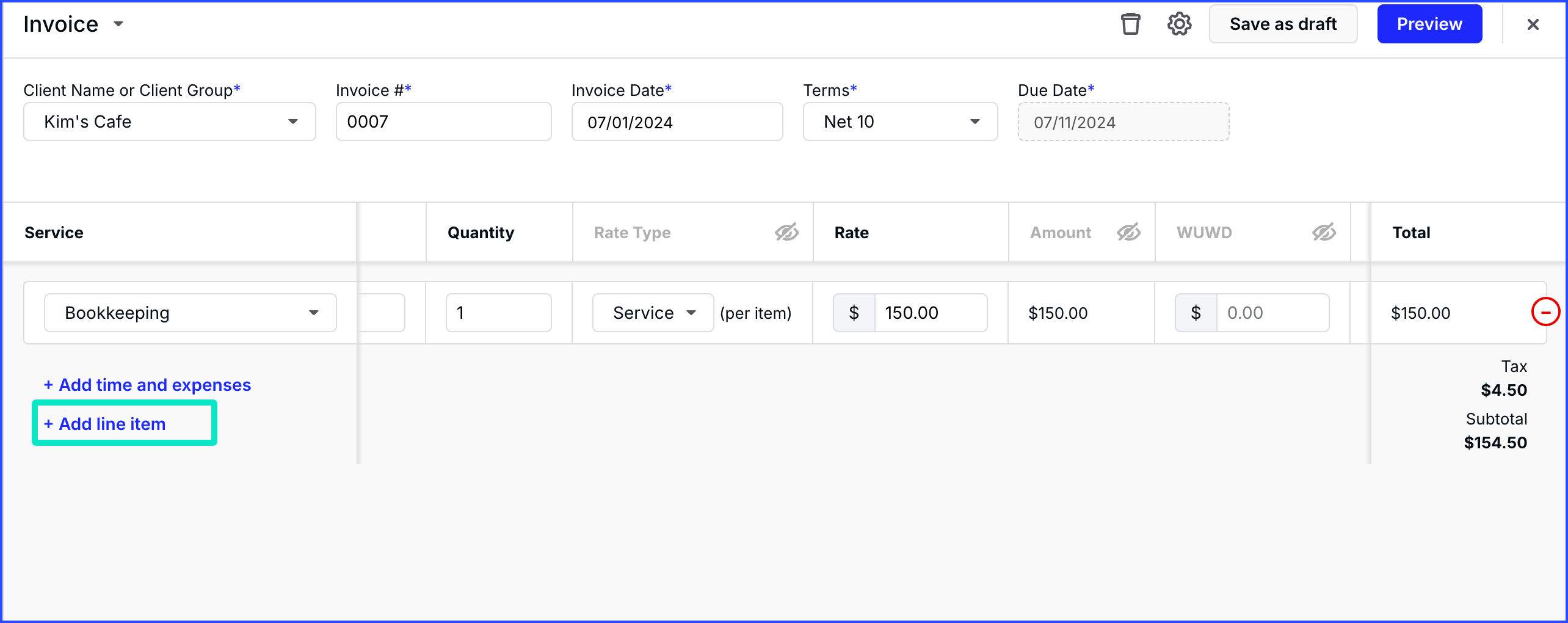Open the Invoice type dropdown
This screenshot has height=623, width=1568.
pos(118,24)
